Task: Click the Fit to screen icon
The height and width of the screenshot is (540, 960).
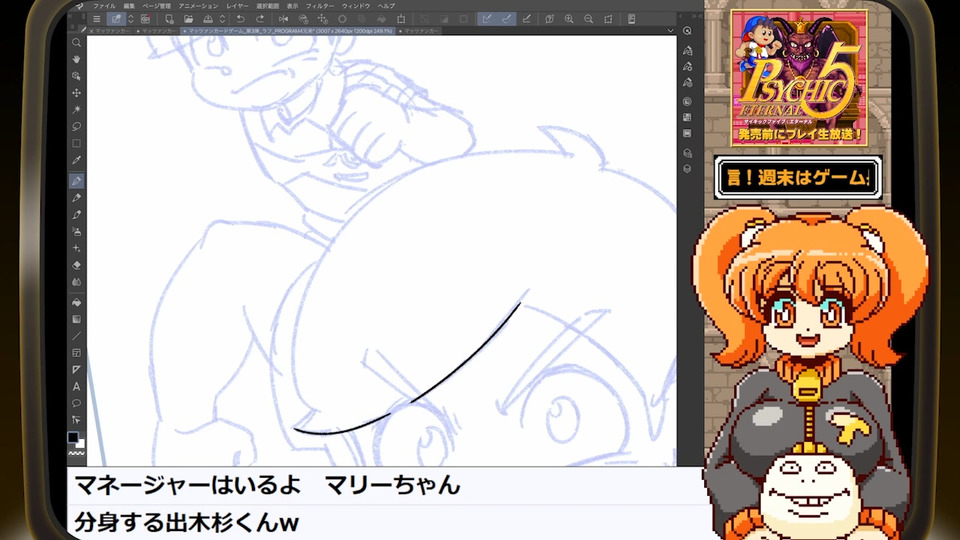Action: [x=608, y=19]
